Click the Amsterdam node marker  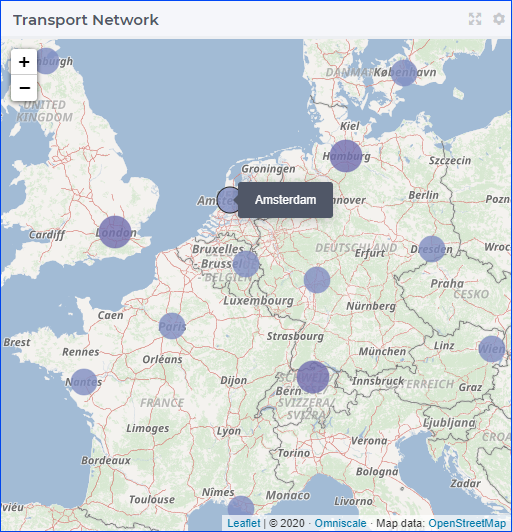[230, 200]
